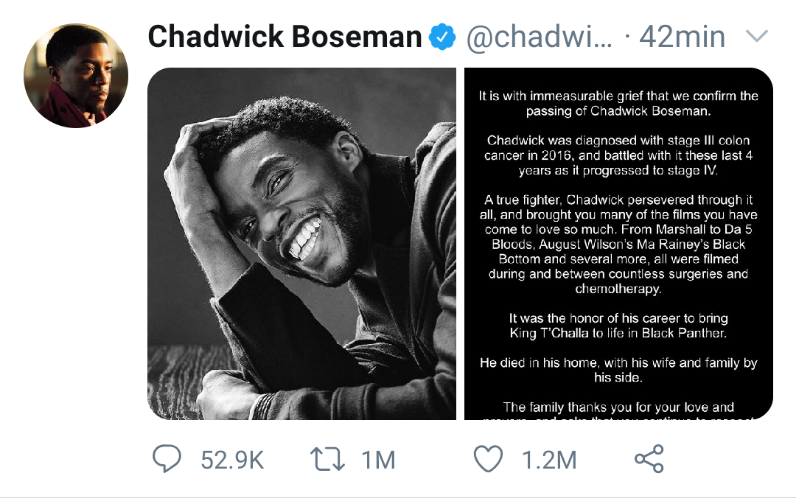Click the Chadwick Boseman display name
This screenshot has height=501, width=796.
click(284, 38)
